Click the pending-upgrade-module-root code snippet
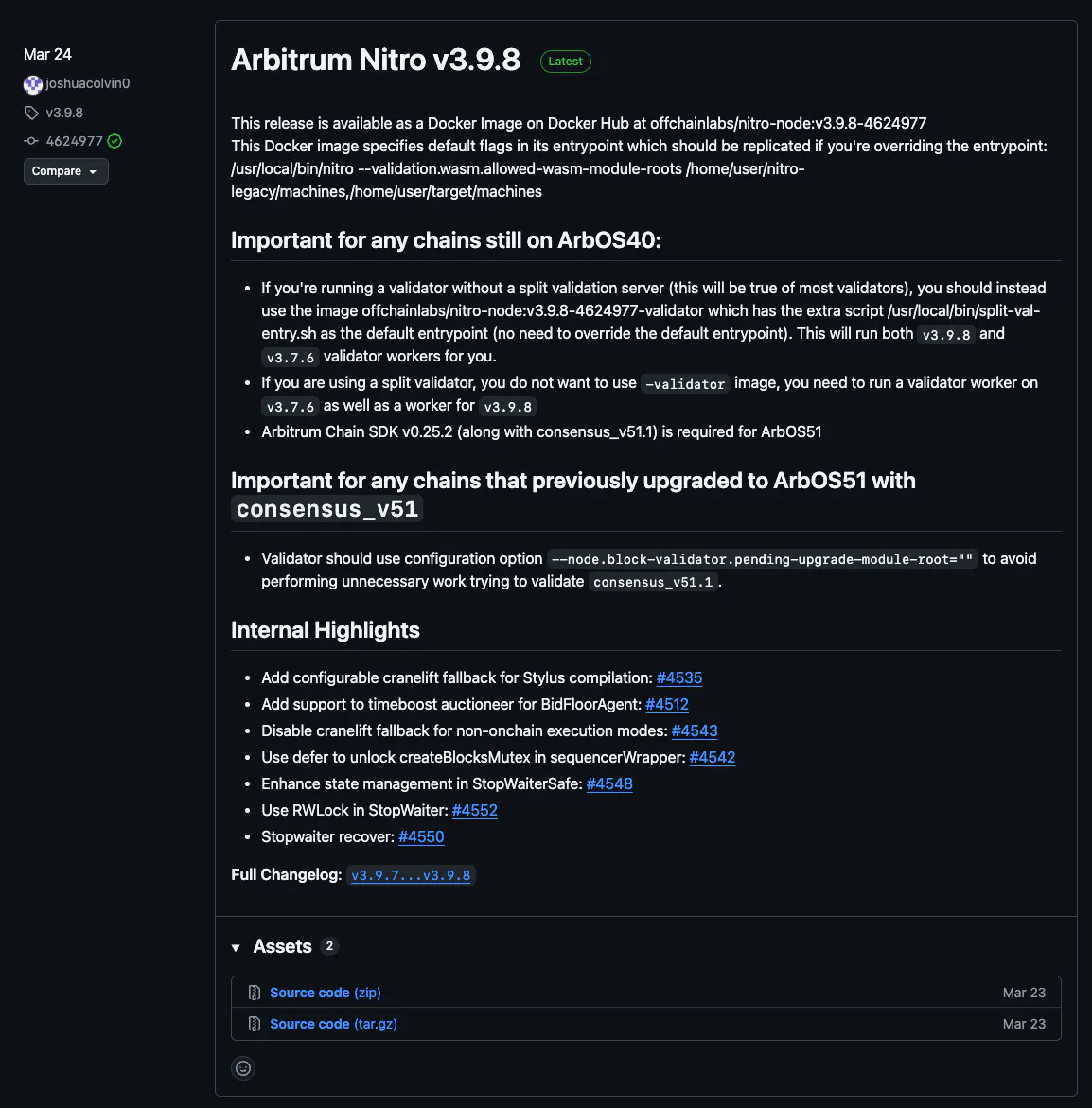1092x1108 pixels. point(762,559)
